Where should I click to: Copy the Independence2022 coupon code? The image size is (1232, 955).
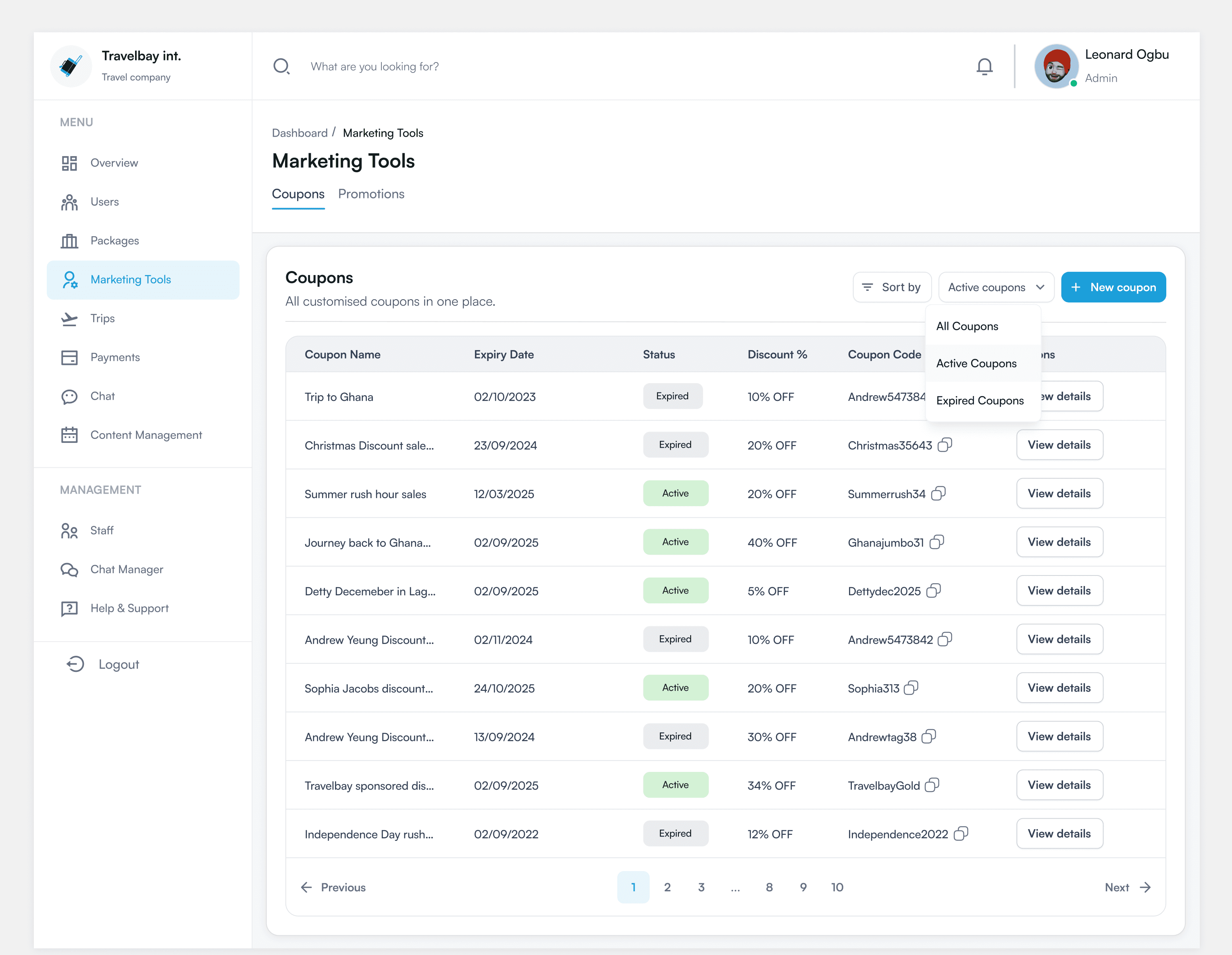pyautogui.click(x=961, y=833)
